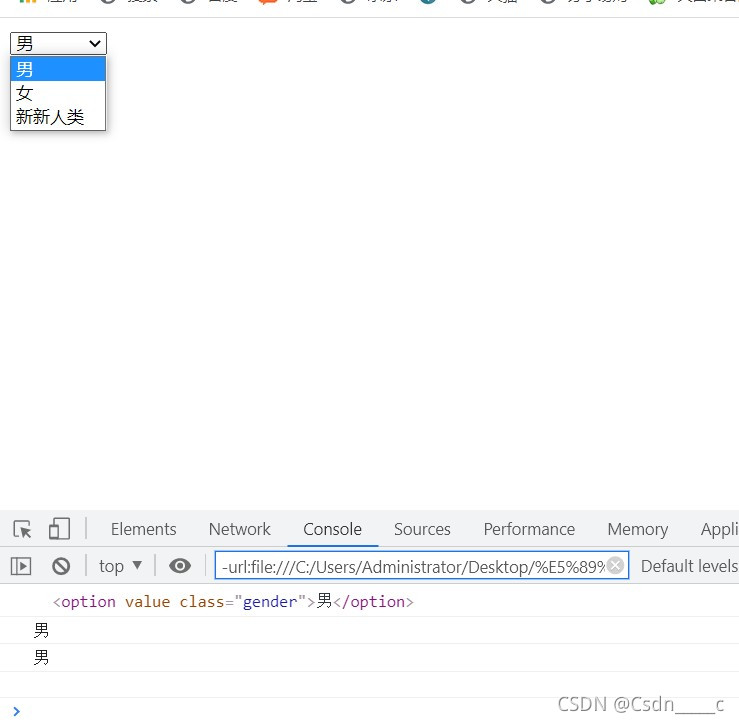Click the second 男 console output line
Image resolution: width=739 pixels, height=724 pixels.
click(41, 657)
